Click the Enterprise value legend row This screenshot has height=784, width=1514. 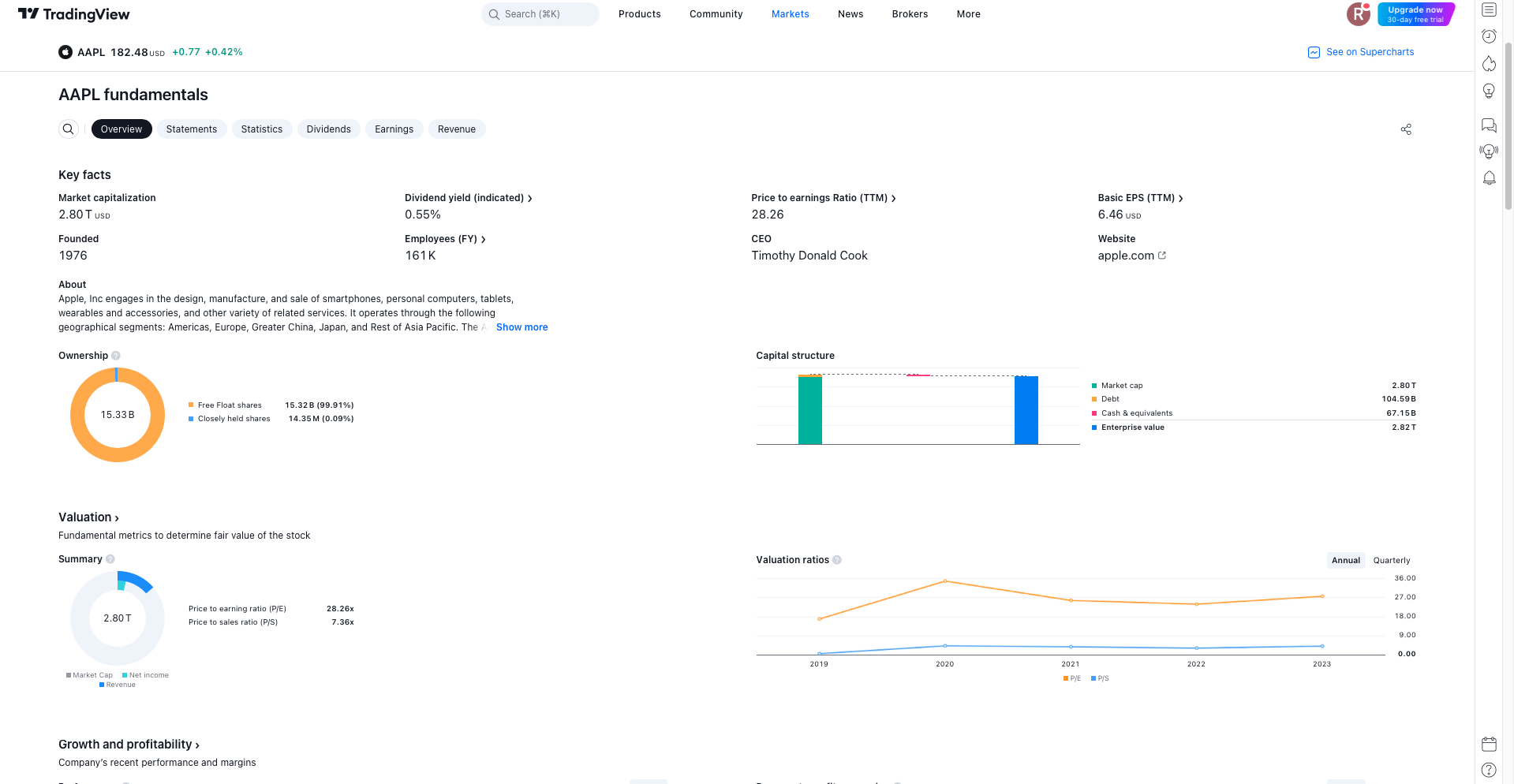(x=1254, y=427)
